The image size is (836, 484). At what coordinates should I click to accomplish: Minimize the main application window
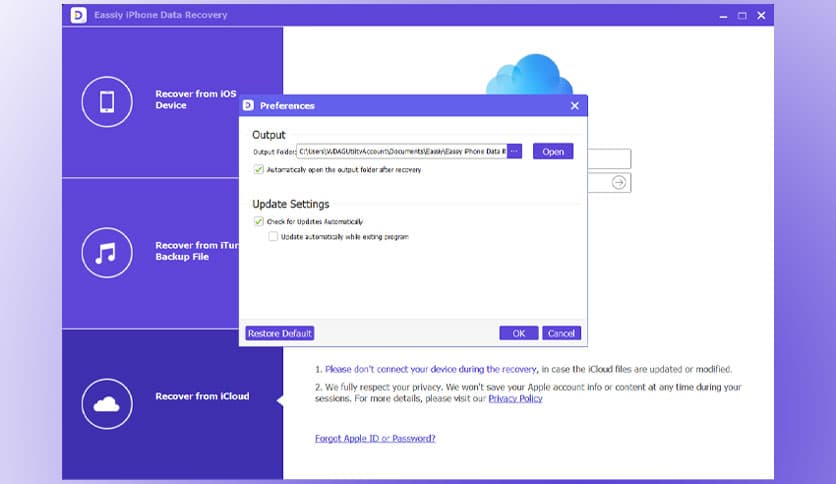(723, 16)
